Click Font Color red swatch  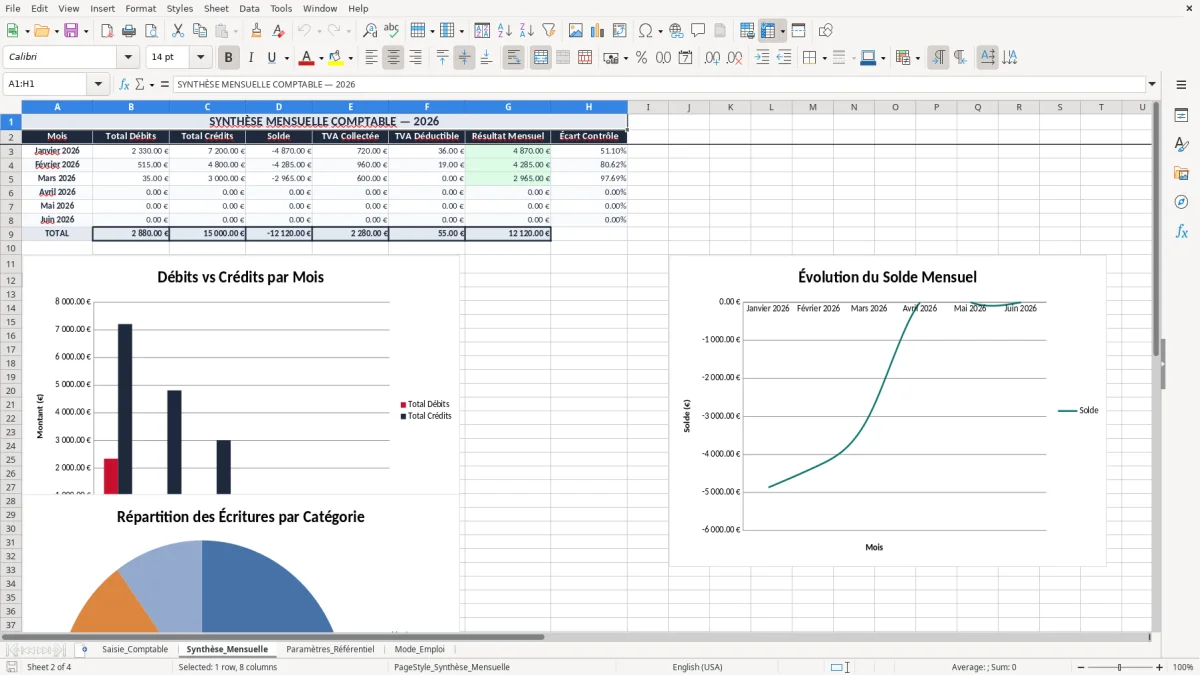point(306,58)
